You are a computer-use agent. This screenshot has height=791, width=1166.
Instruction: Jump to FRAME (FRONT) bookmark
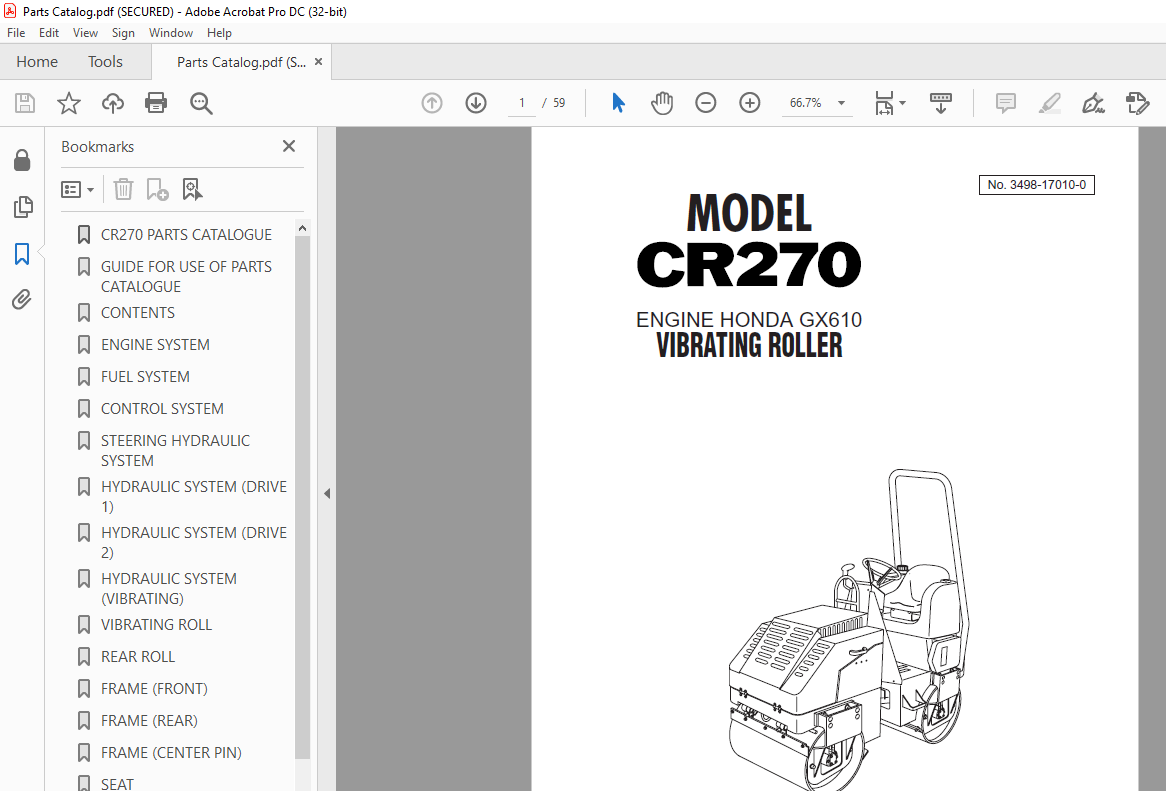[154, 688]
